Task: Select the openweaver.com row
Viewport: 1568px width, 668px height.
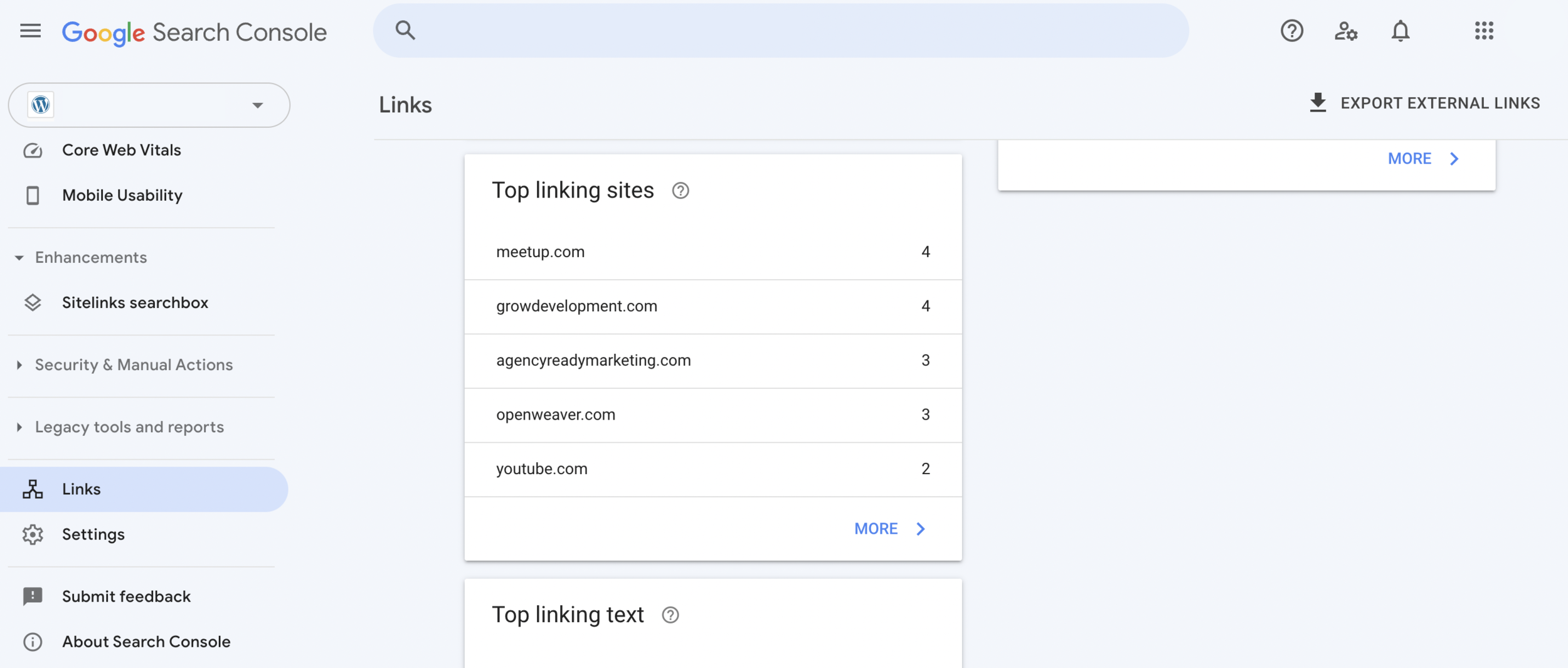Action: (x=713, y=415)
